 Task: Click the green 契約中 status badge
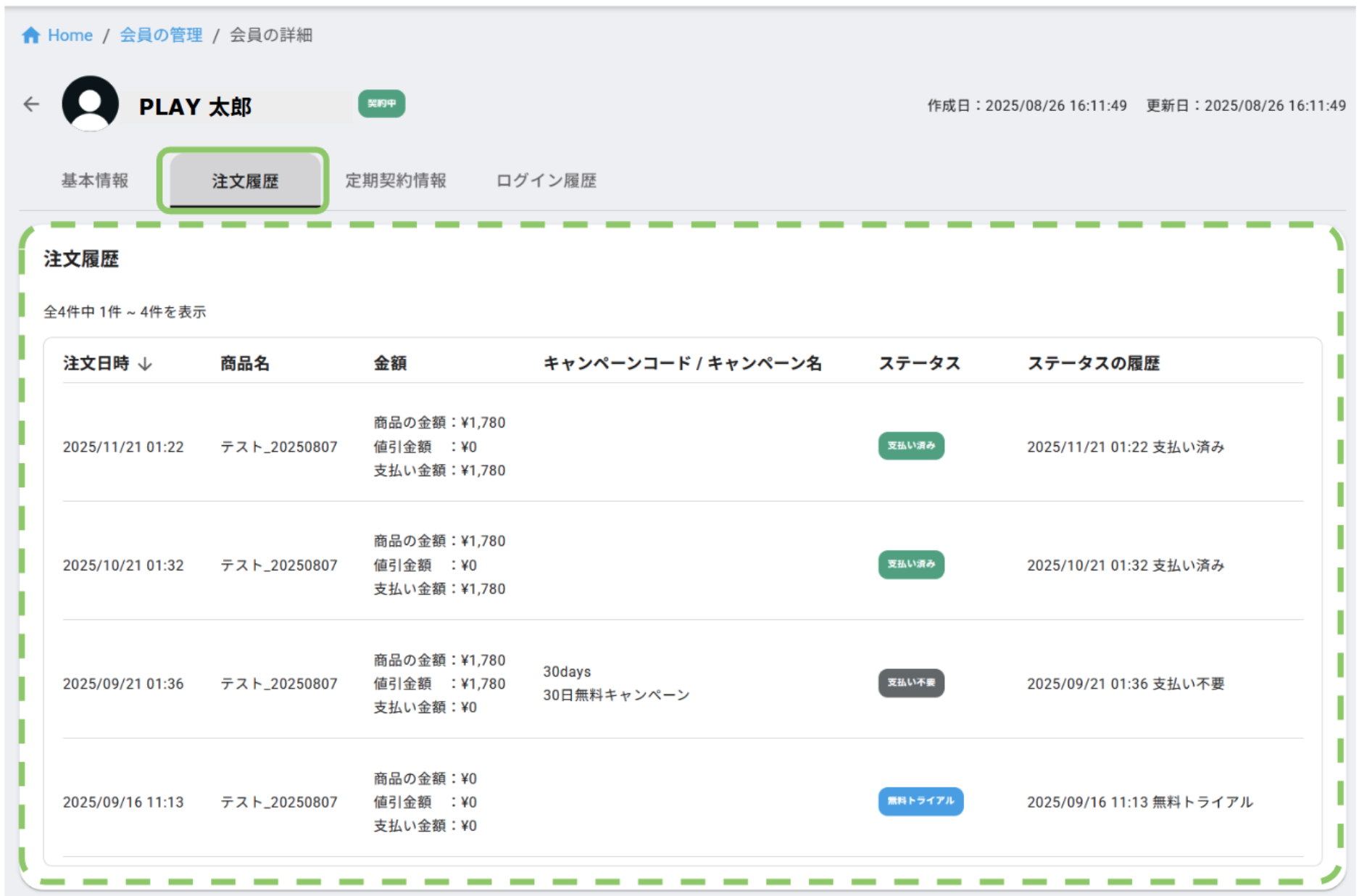point(381,104)
